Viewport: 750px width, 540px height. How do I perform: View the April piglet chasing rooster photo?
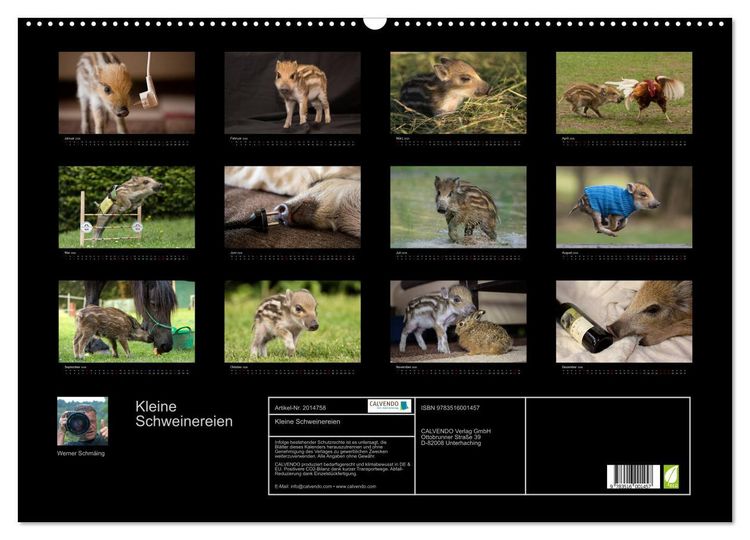point(624,93)
